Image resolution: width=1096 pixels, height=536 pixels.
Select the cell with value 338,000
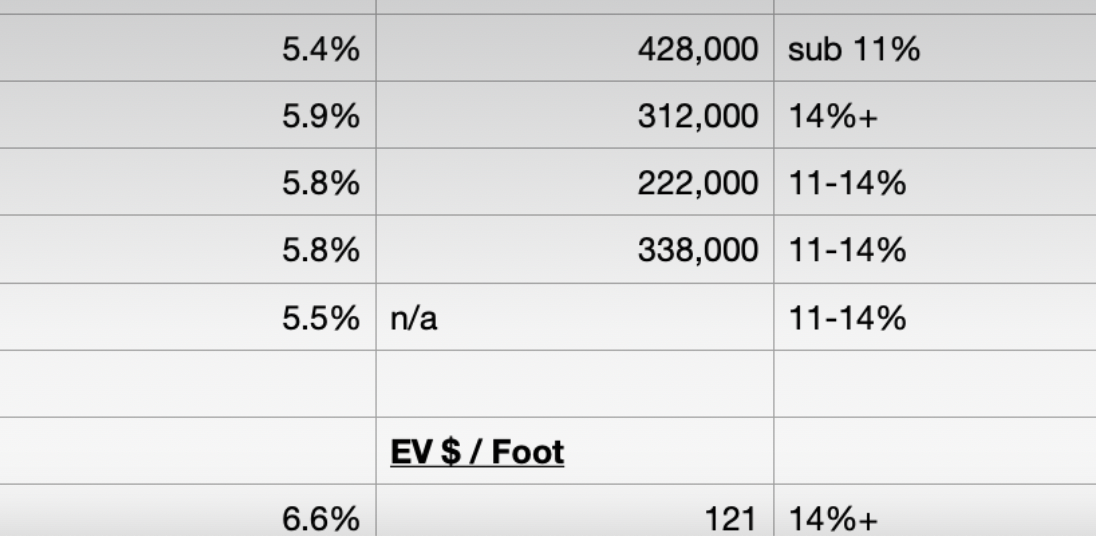pos(575,249)
